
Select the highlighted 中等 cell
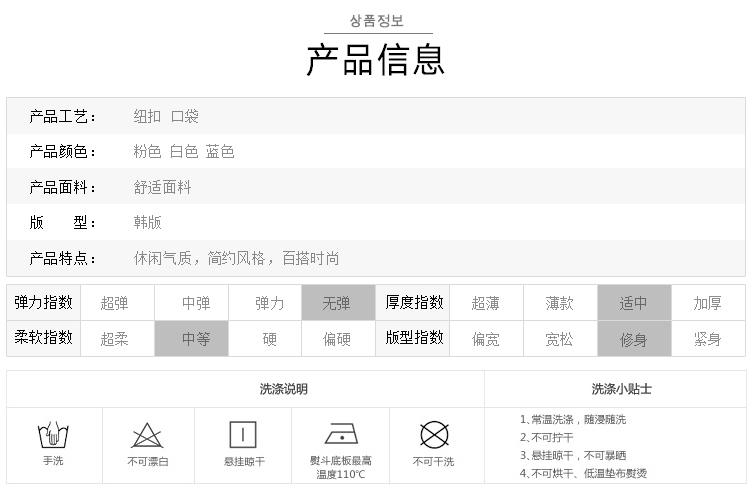tap(191, 339)
